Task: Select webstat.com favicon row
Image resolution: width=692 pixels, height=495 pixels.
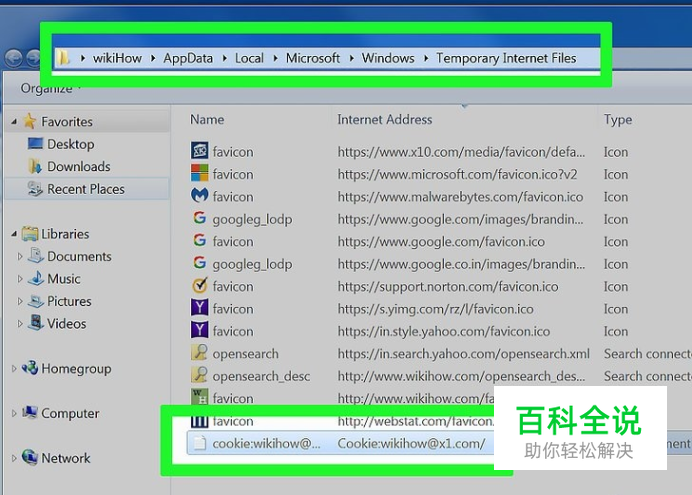Action: point(341,421)
